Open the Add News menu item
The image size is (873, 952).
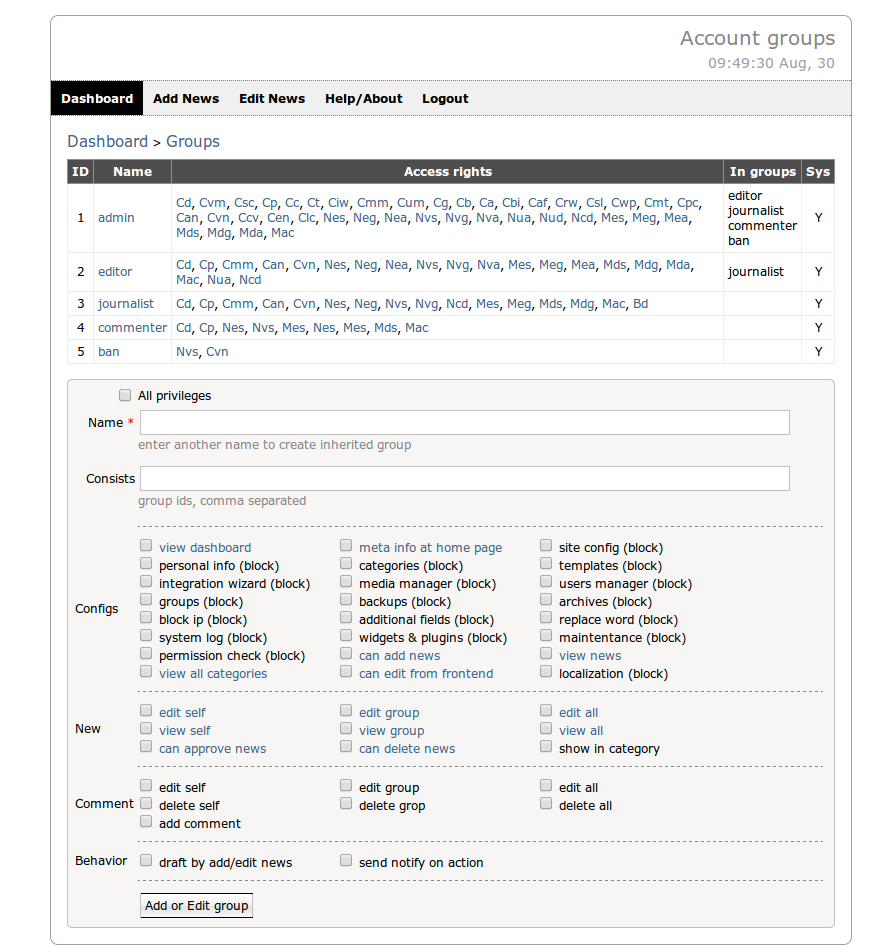tap(186, 99)
